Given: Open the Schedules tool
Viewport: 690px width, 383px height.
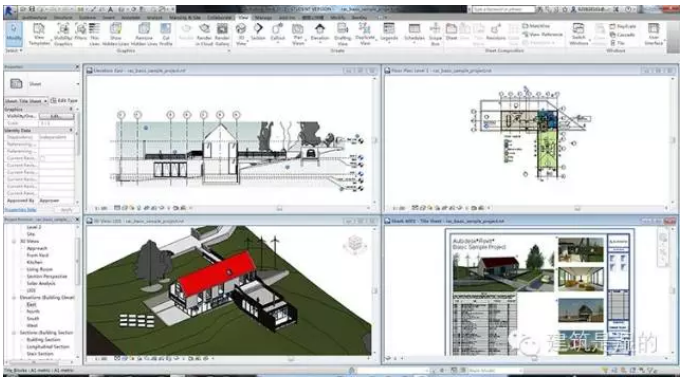Looking at the screenshot, I should pyautogui.click(x=414, y=32).
